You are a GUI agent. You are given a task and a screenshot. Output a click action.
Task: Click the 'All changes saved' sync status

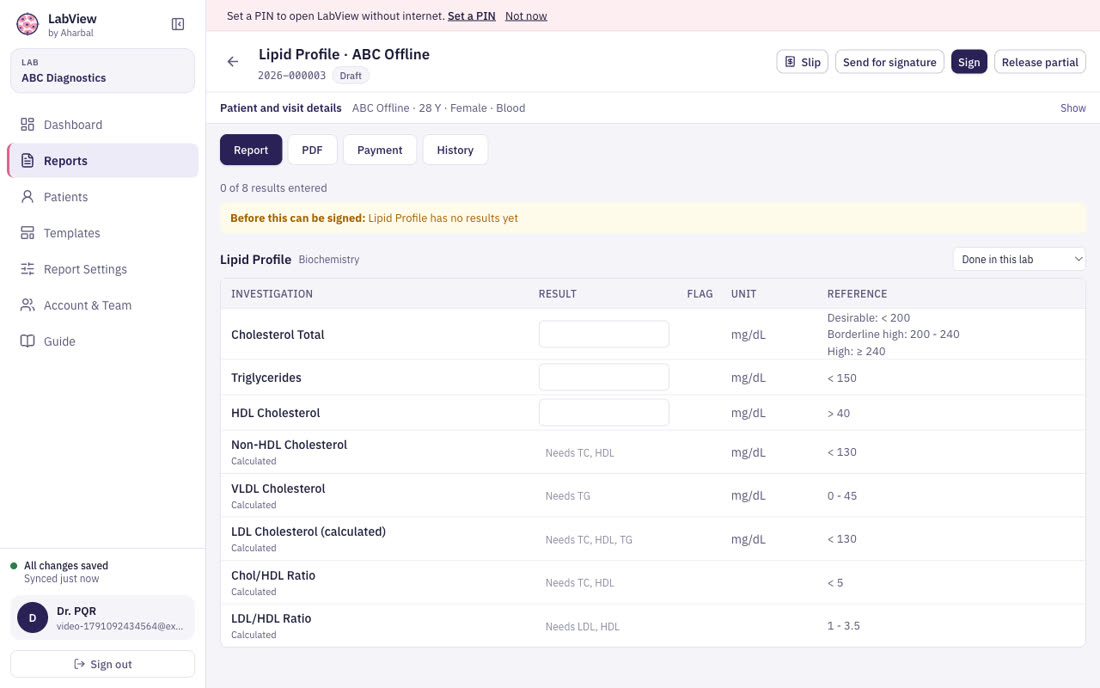pyautogui.click(x=66, y=566)
